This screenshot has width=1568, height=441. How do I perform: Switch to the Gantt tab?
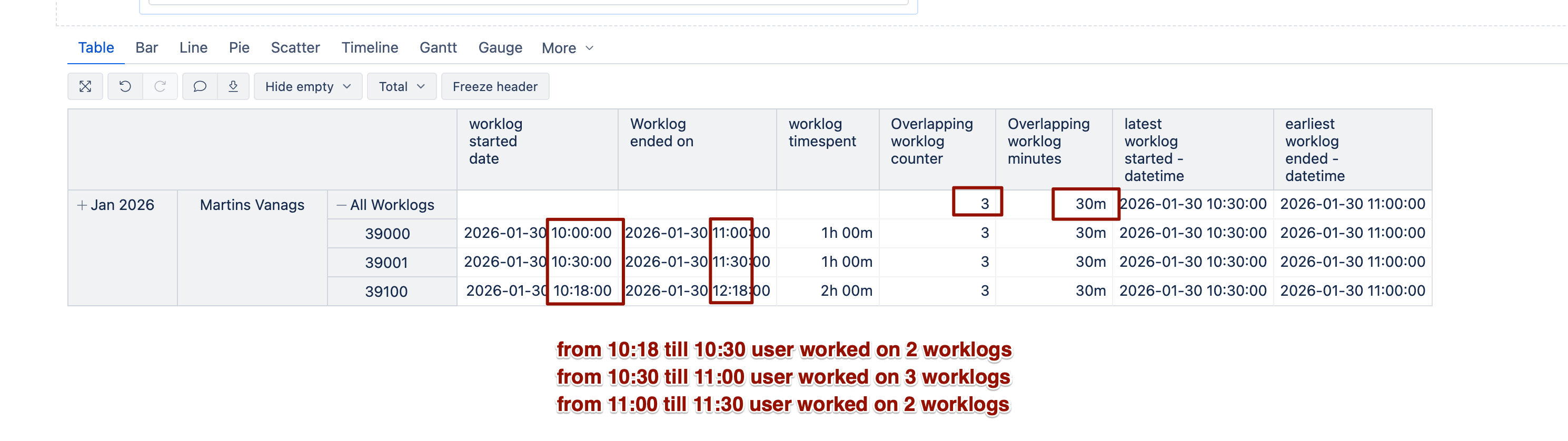(x=438, y=47)
